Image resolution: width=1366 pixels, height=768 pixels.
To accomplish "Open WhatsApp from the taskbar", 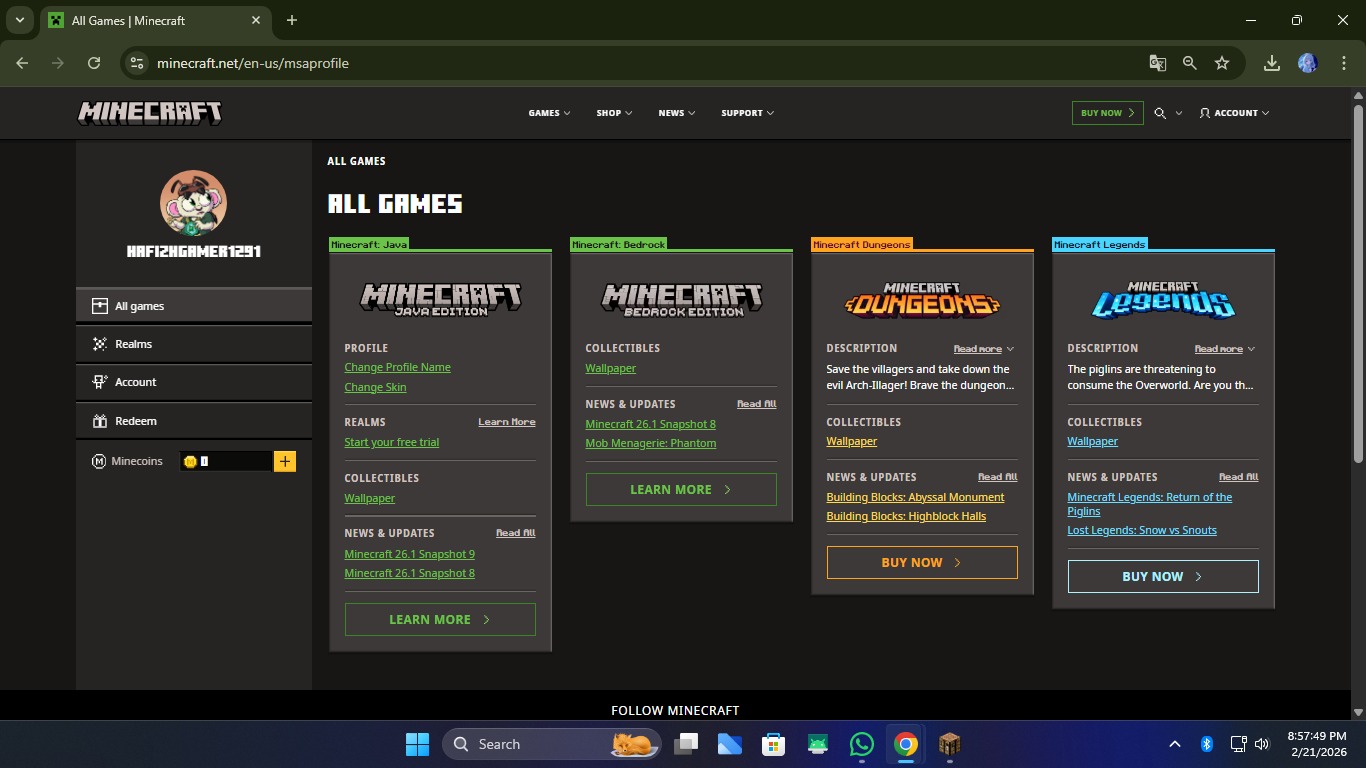I will tap(861, 744).
